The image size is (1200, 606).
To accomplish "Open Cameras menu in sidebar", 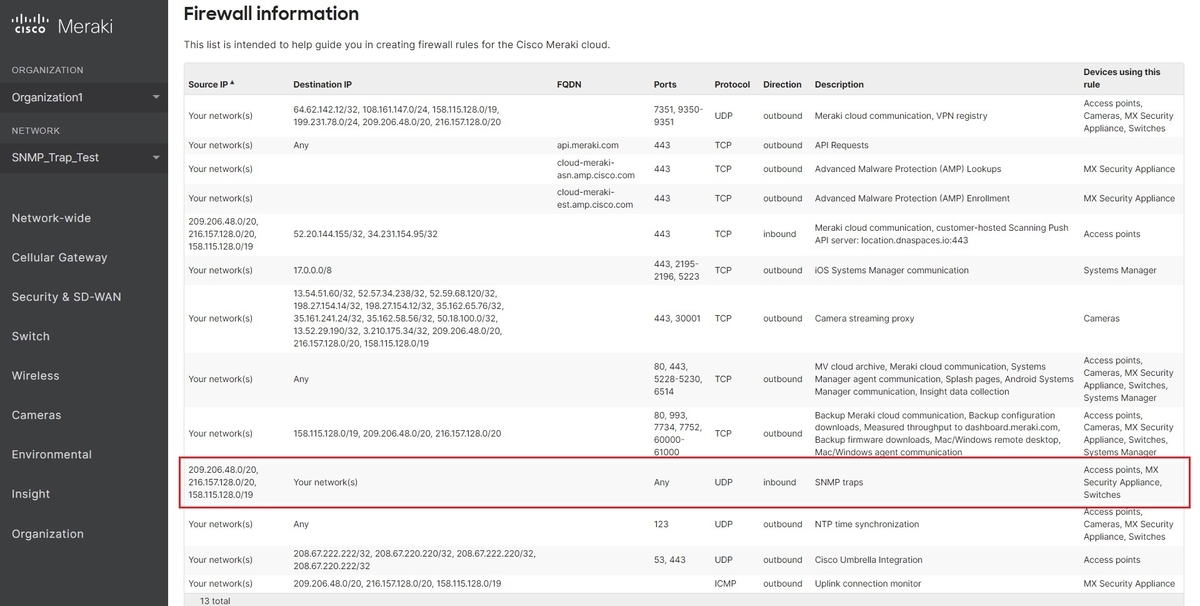I will click(37, 415).
